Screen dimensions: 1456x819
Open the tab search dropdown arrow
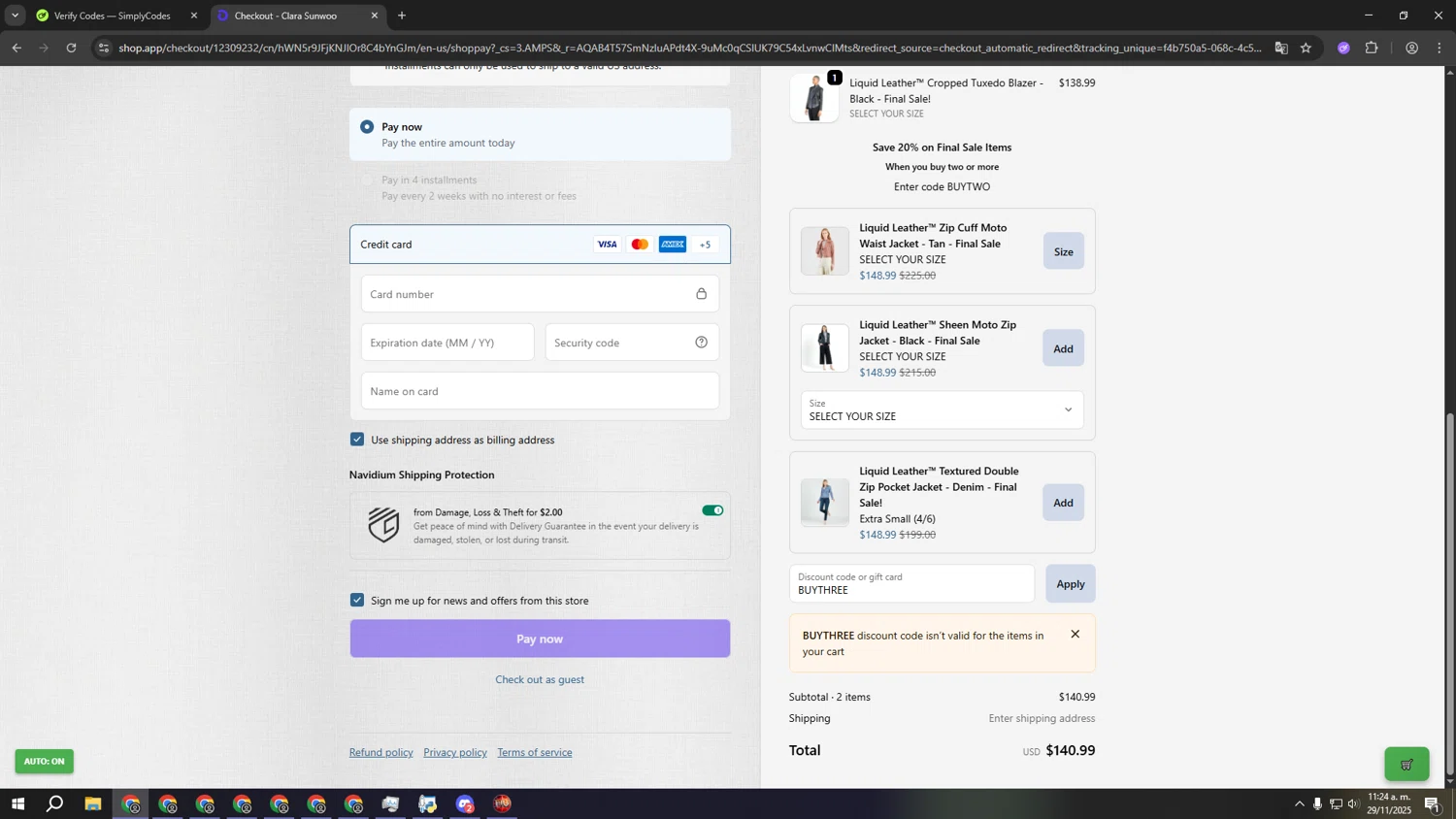pos(15,16)
